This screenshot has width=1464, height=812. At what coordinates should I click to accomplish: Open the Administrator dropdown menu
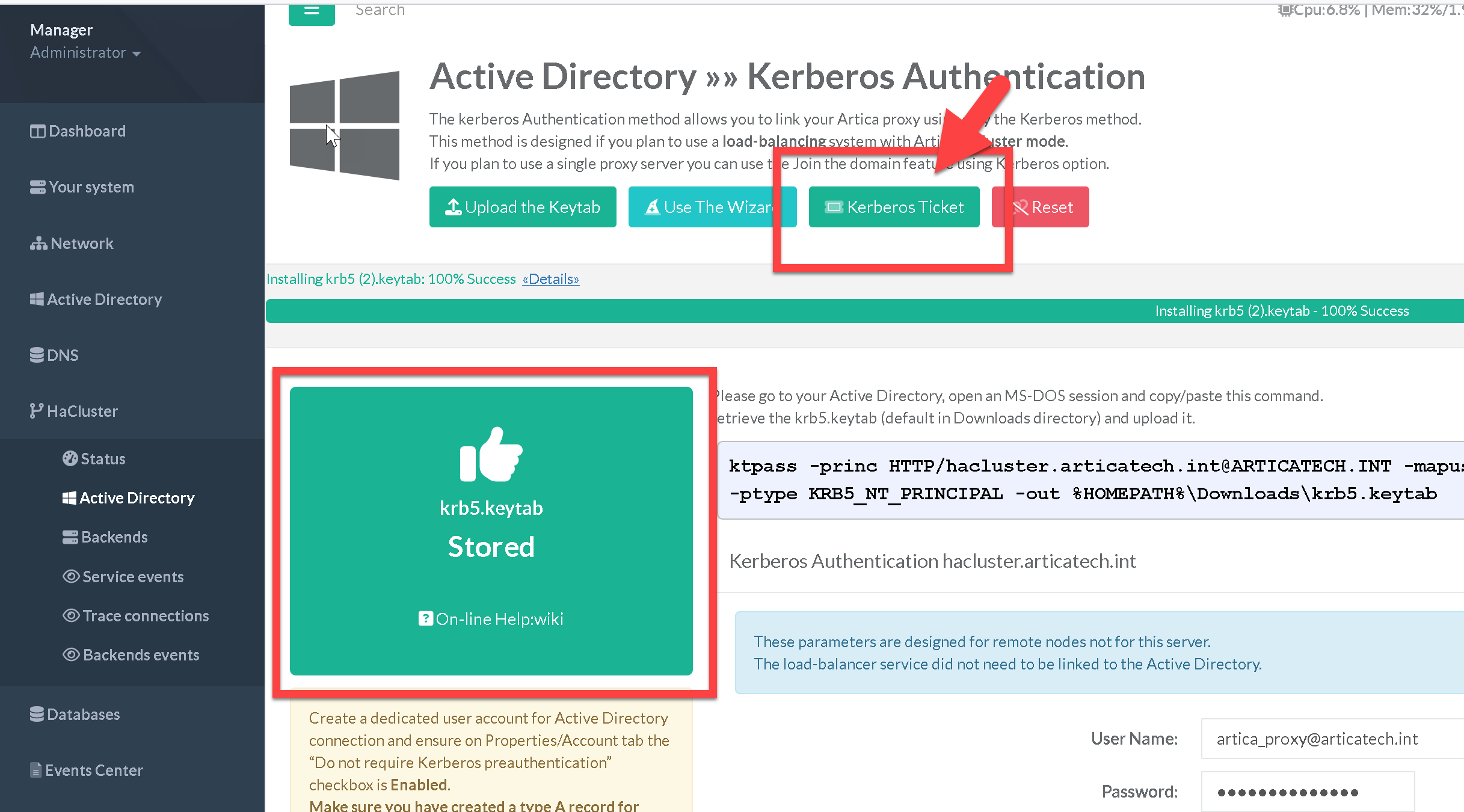click(85, 53)
